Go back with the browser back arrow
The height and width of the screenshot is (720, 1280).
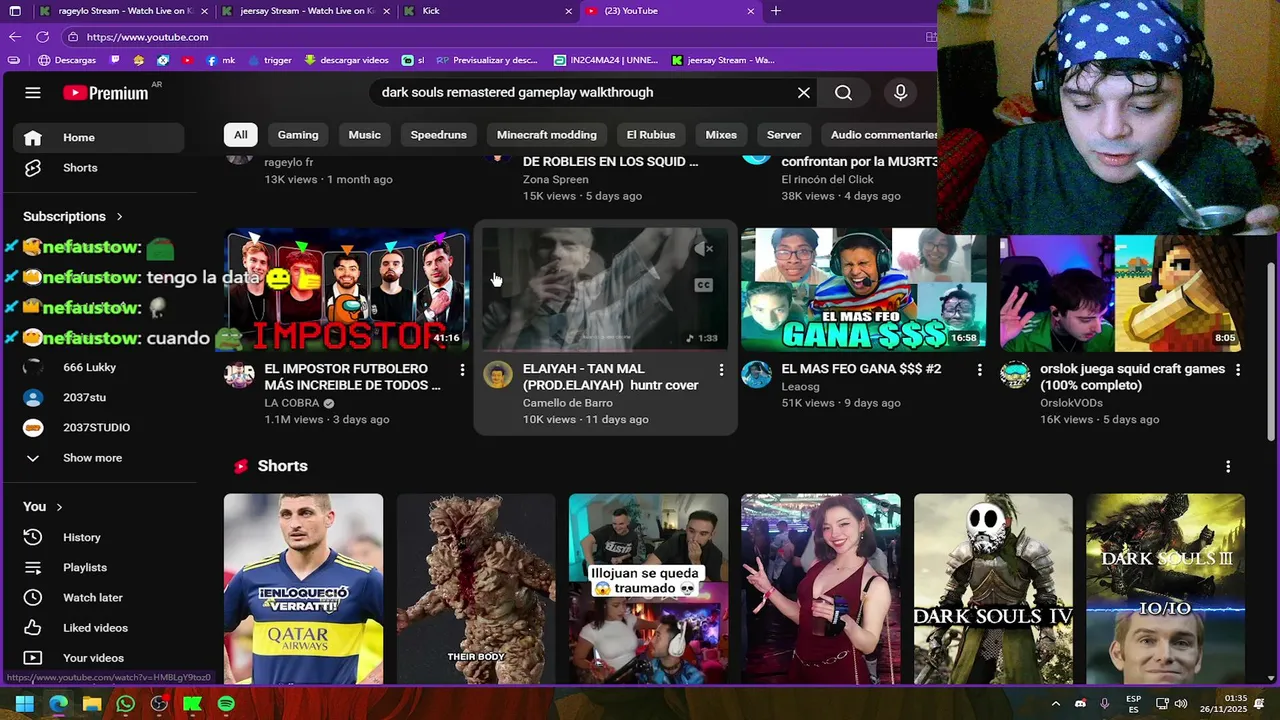pyautogui.click(x=14, y=37)
